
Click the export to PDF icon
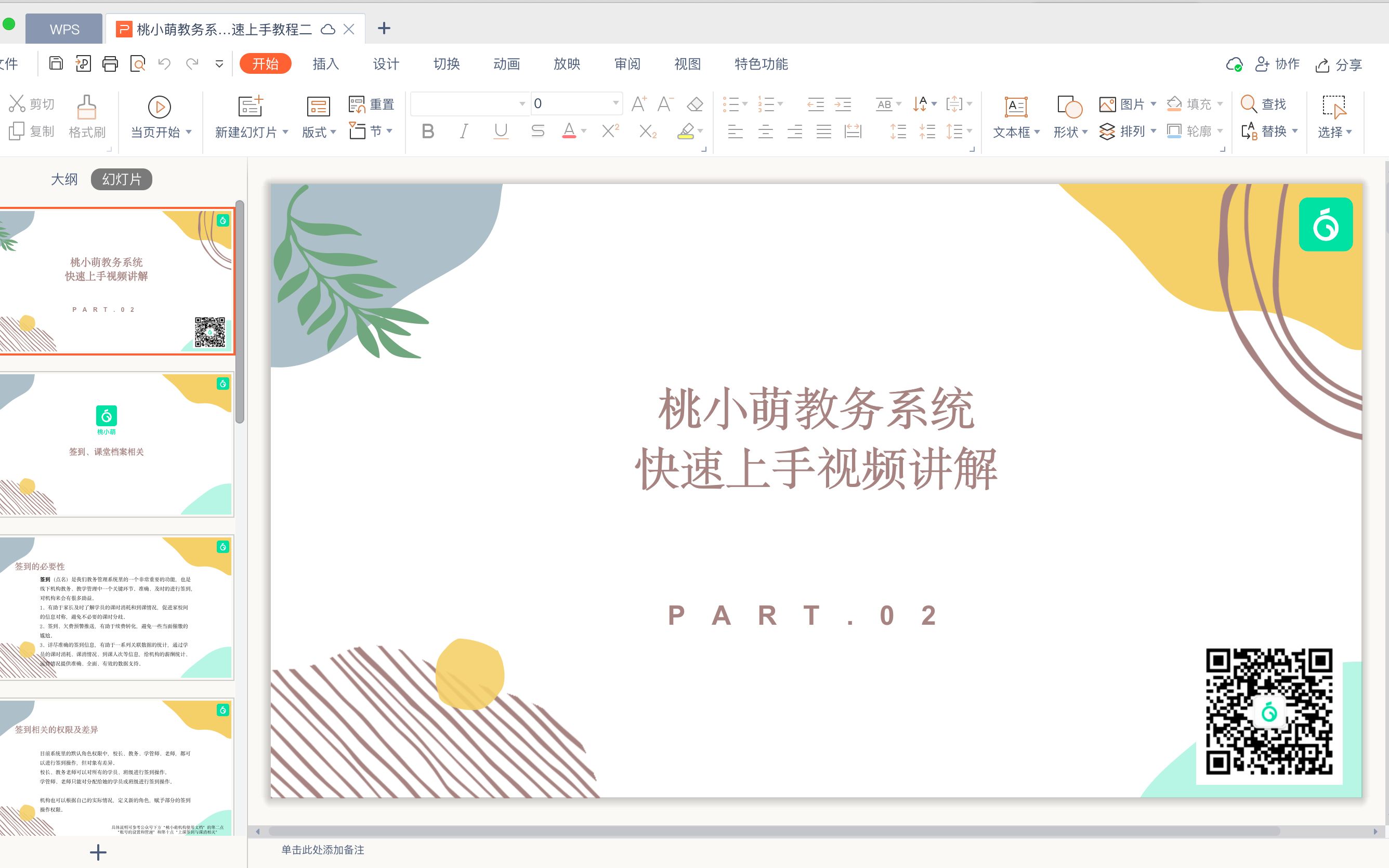pos(83,64)
